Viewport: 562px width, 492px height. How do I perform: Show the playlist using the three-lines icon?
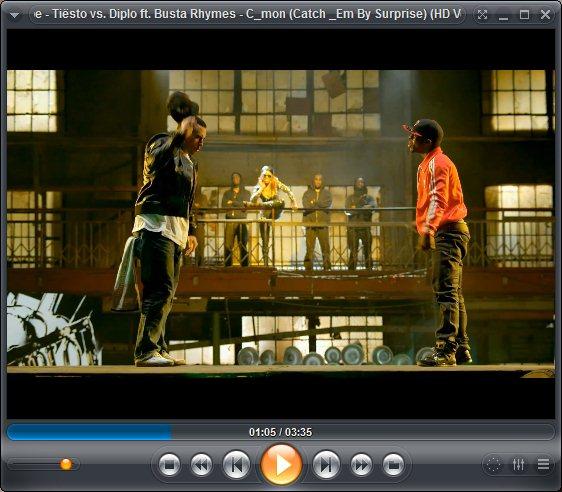point(543,464)
